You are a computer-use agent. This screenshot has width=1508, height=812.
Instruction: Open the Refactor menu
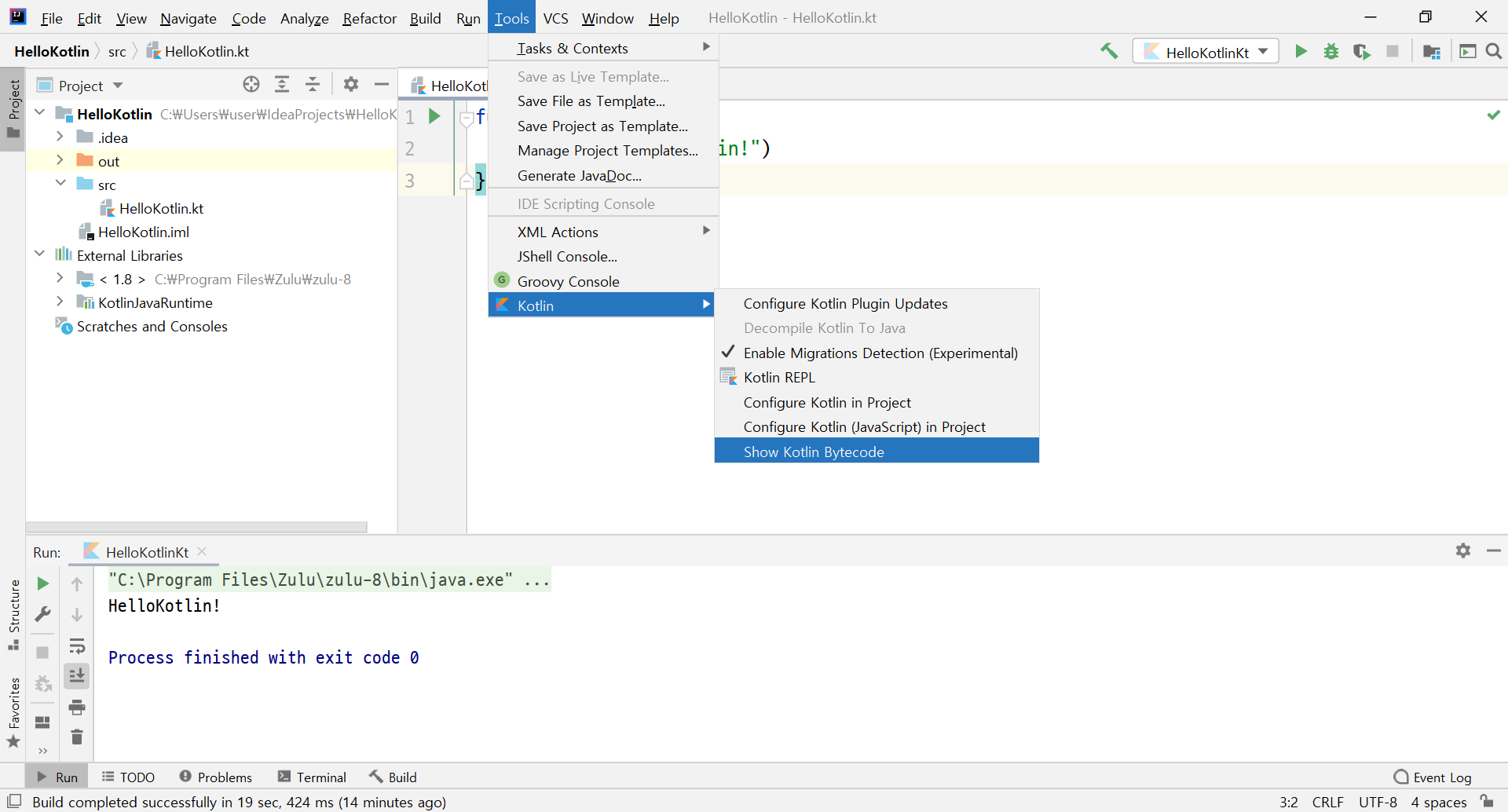coord(369,18)
